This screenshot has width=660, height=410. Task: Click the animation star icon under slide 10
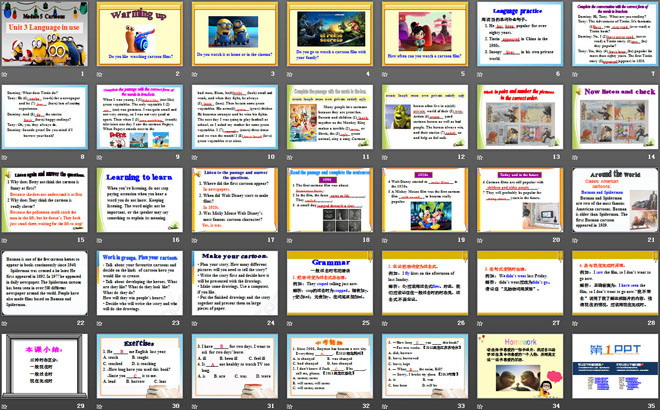[x=195, y=157]
